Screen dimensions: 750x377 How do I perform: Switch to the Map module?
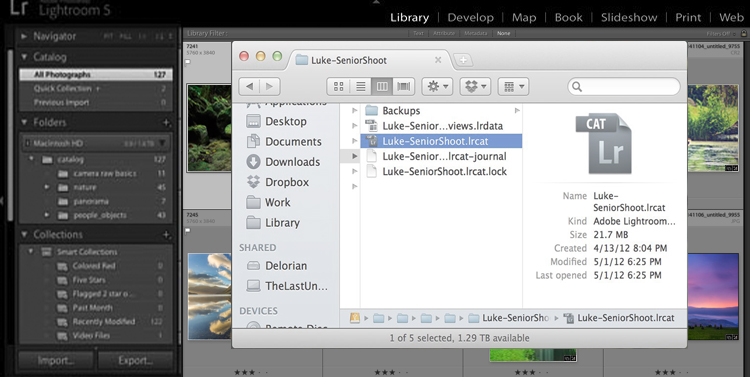[524, 18]
